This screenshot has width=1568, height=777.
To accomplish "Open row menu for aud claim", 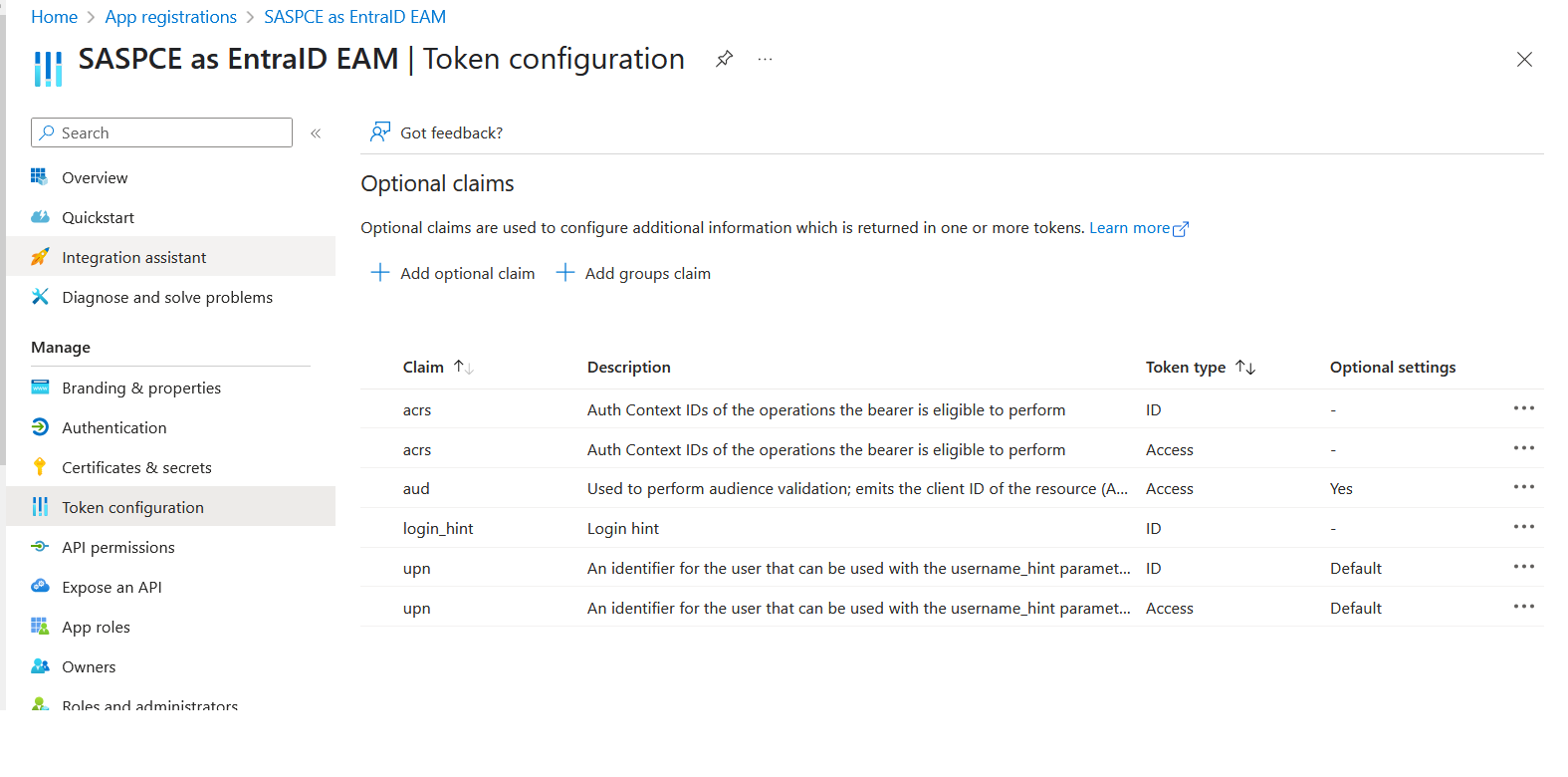I will click(1523, 487).
